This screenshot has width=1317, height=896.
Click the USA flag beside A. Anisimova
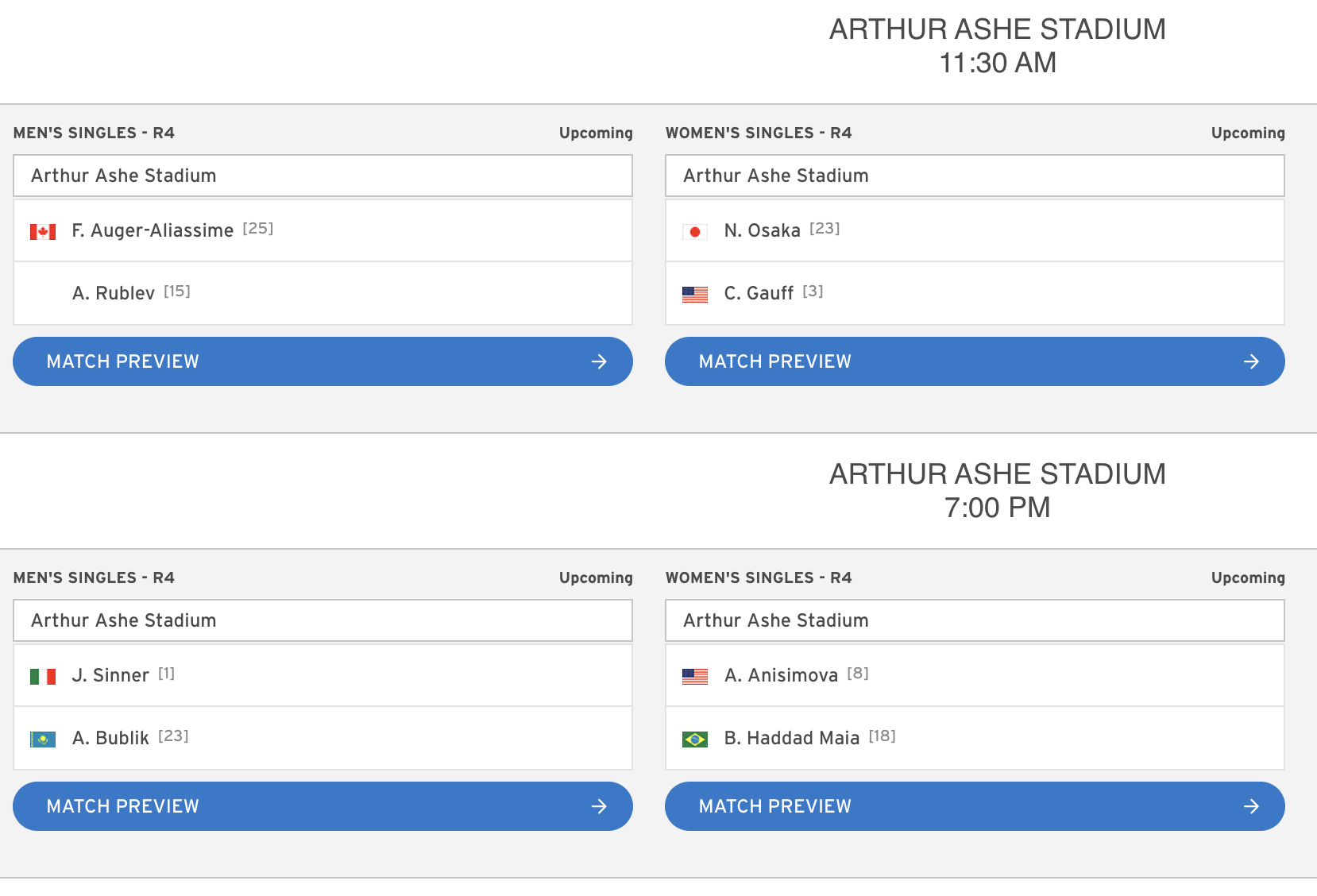point(695,677)
